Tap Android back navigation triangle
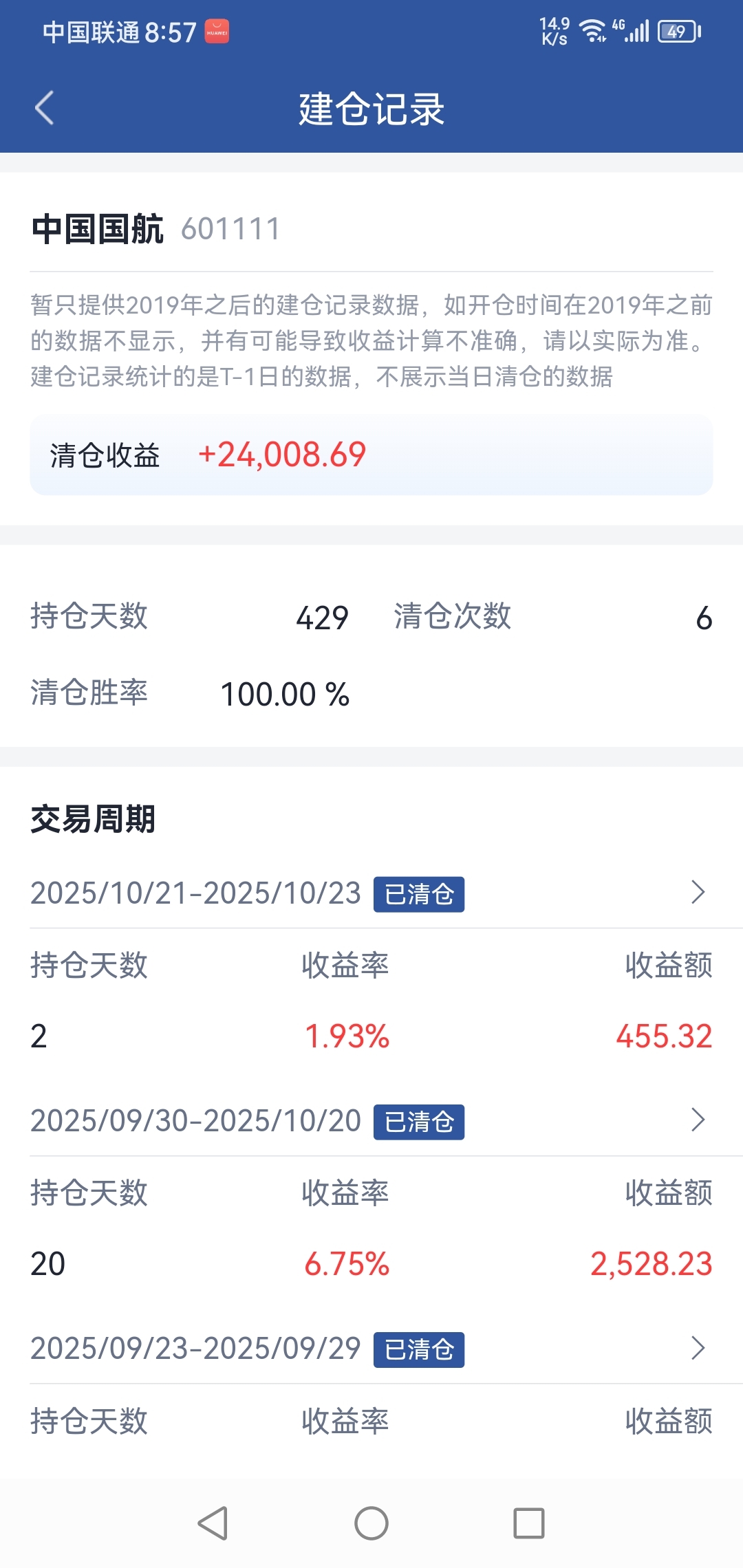The image size is (743, 1568). click(213, 1523)
